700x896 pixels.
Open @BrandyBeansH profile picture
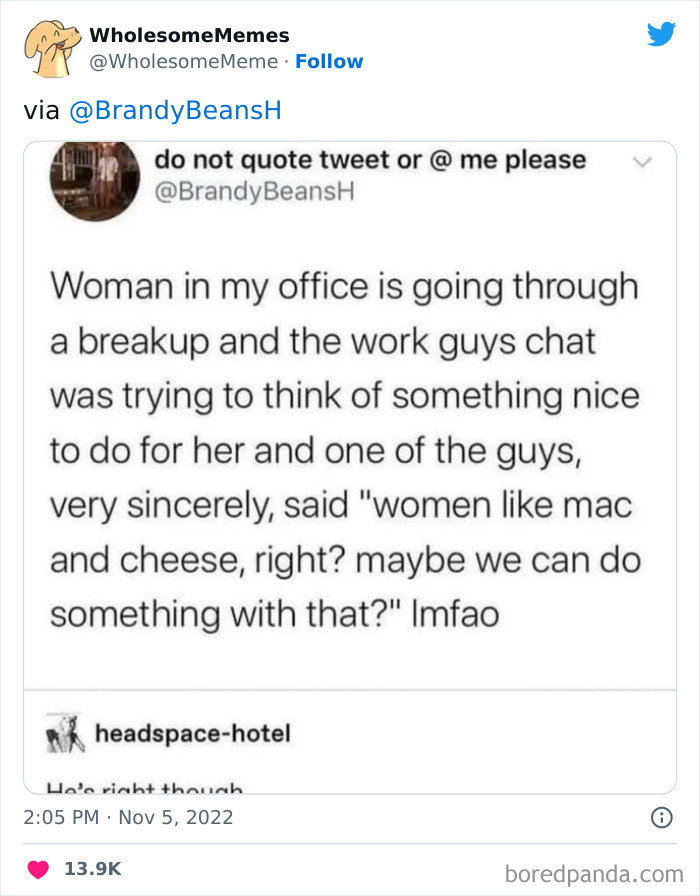click(x=94, y=181)
